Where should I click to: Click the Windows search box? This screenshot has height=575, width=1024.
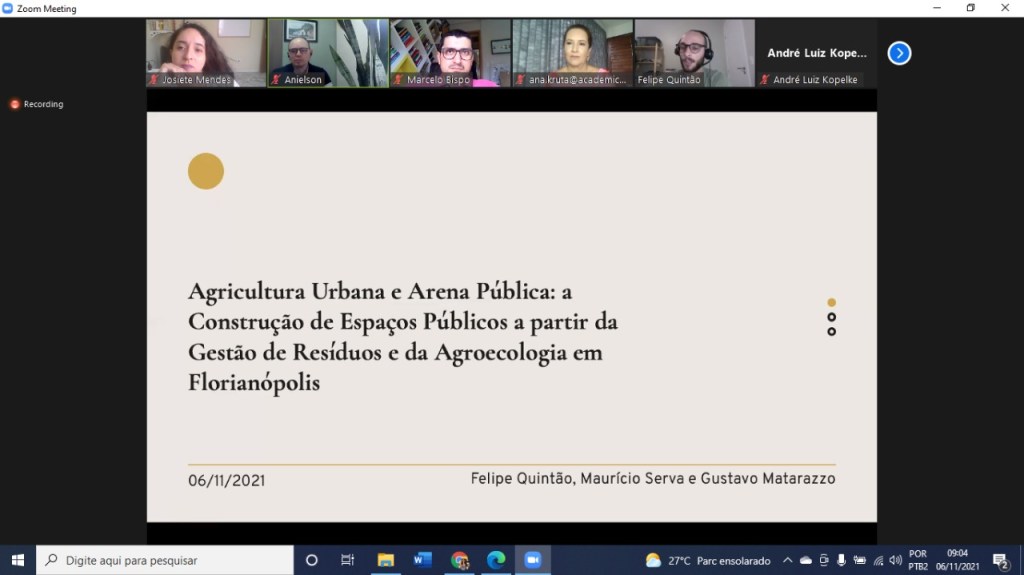tap(165, 560)
